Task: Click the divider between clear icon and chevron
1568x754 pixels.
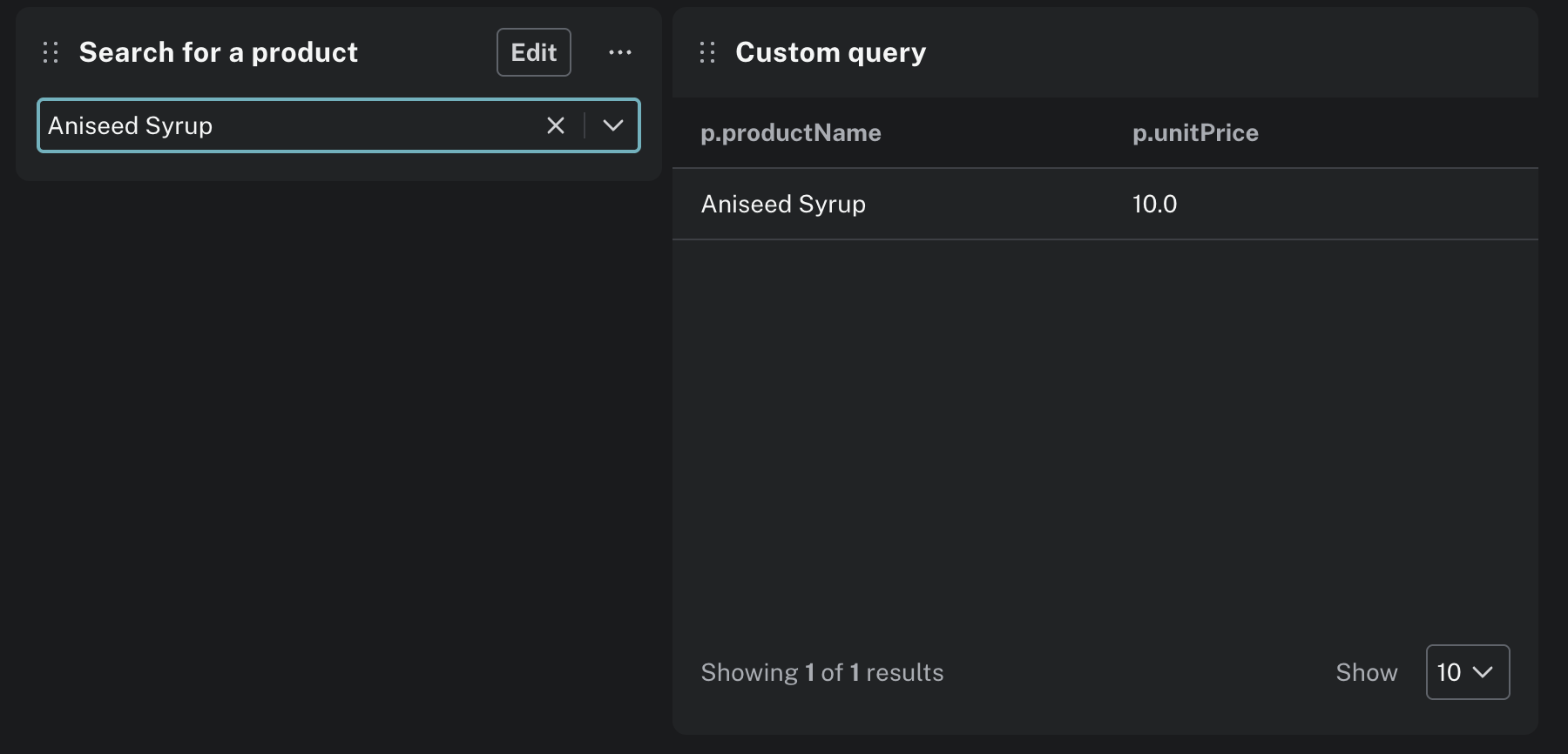Action: point(585,125)
